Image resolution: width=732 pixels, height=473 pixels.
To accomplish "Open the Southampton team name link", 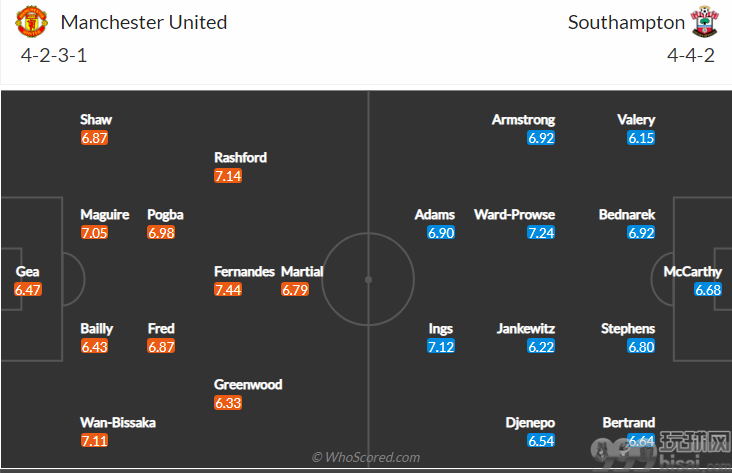I will click(626, 22).
